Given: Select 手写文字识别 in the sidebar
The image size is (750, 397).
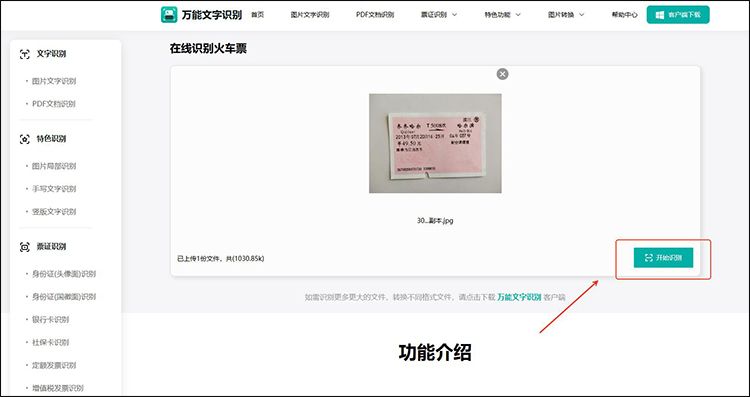Looking at the screenshot, I should pos(54,189).
